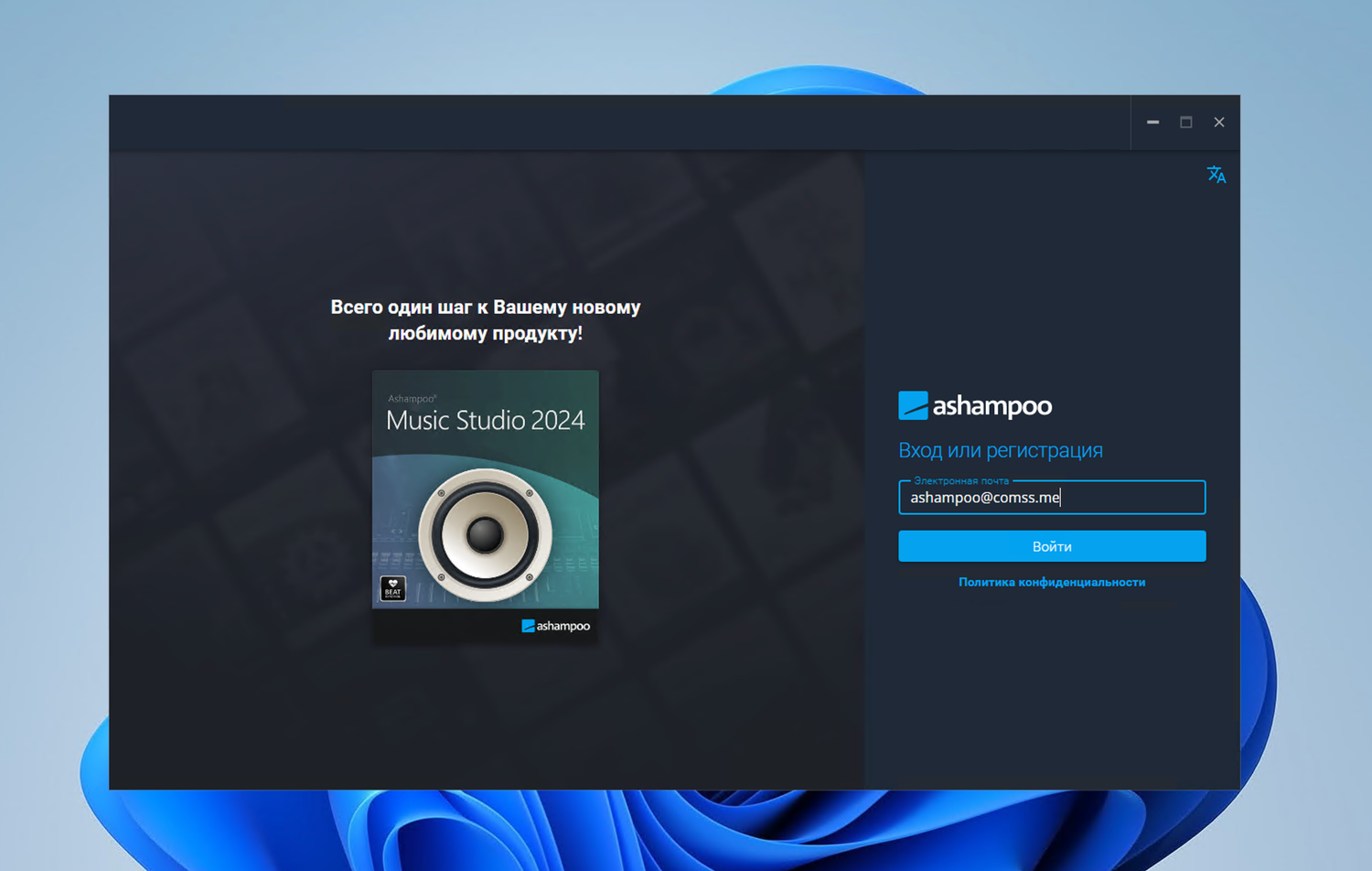Click the Вход или регистрация heading
The height and width of the screenshot is (871, 1372).
pos(1001,450)
